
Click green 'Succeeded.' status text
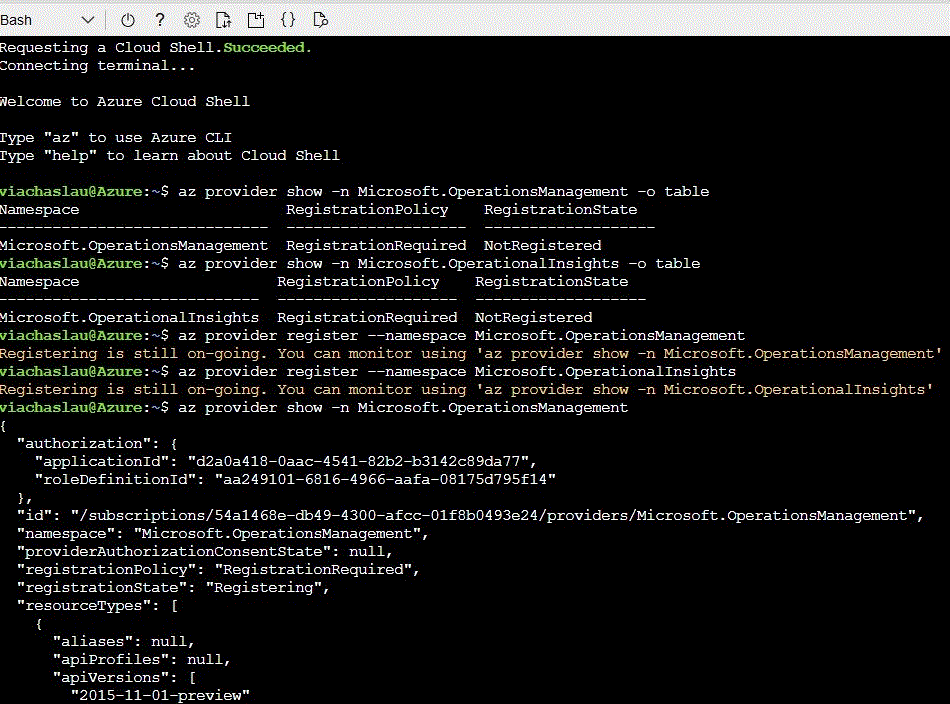267,47
